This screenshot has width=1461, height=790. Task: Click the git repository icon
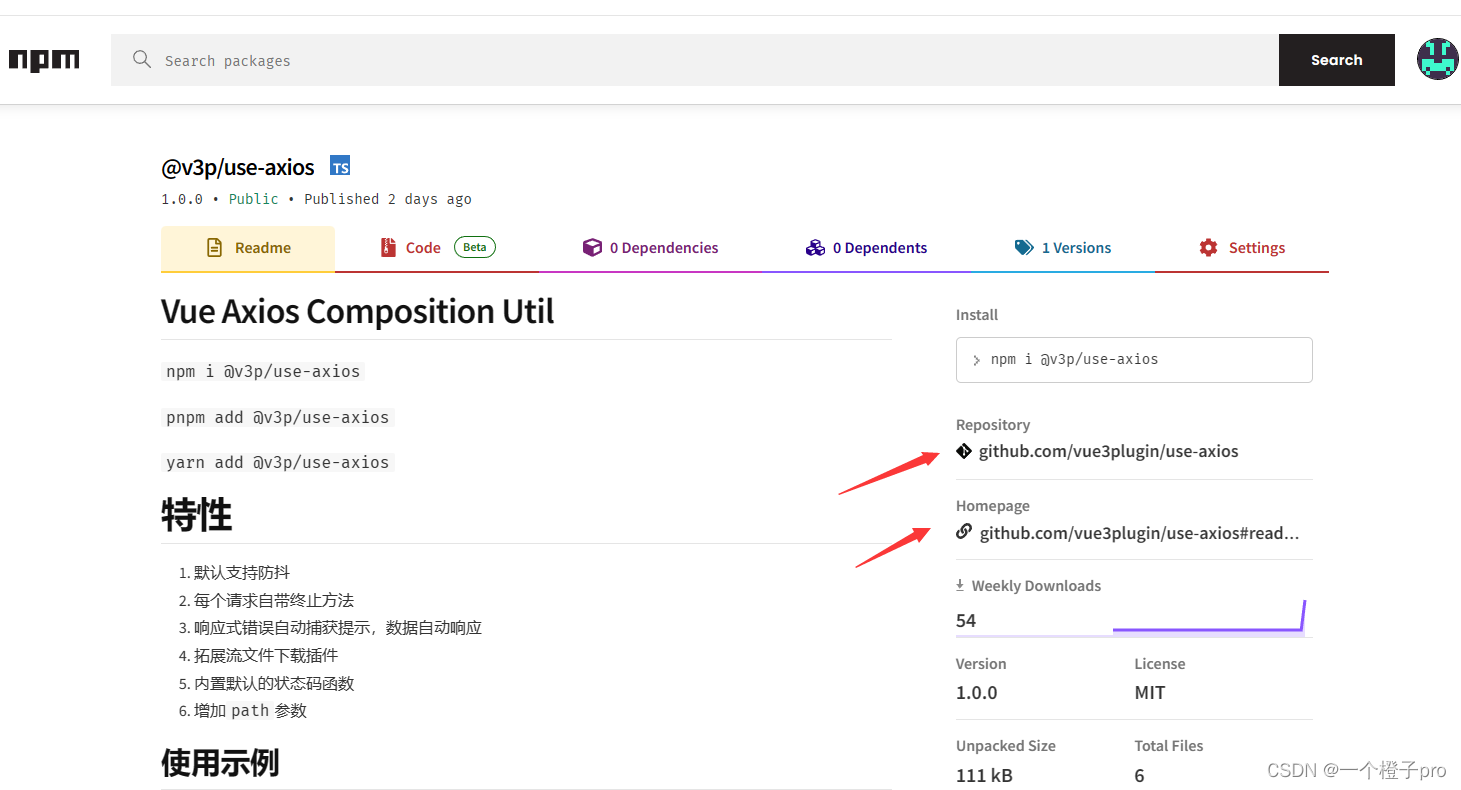pos(964,451)
